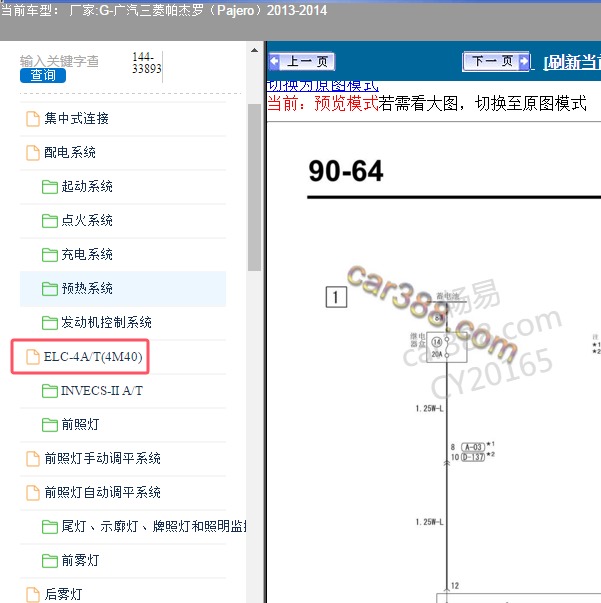Click green folder icon beside 起动系统
601x603 pixels.
50,187
